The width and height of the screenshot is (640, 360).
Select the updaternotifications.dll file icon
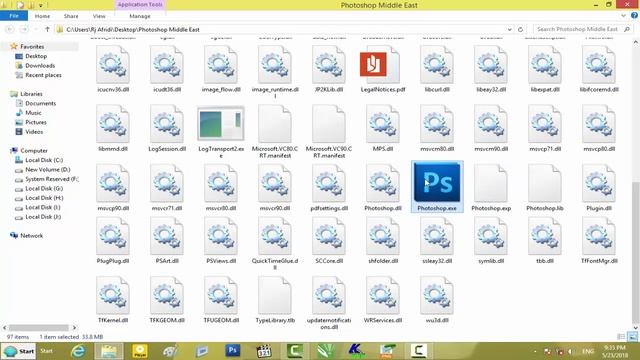tap(329, 295)
